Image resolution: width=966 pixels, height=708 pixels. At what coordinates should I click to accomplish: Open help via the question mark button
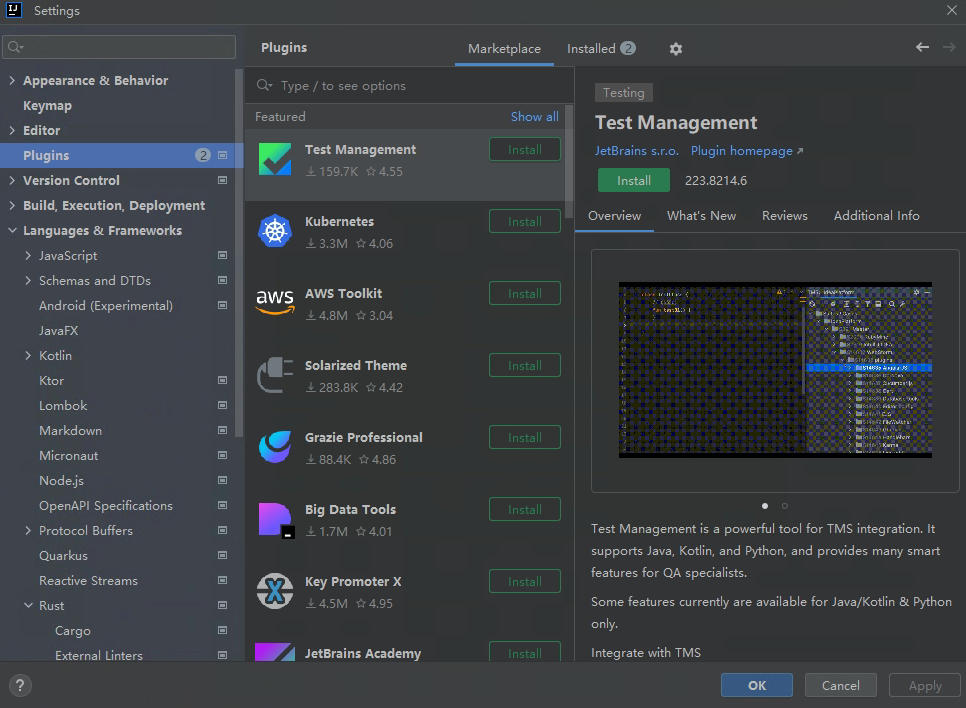(x=20, y=685)
